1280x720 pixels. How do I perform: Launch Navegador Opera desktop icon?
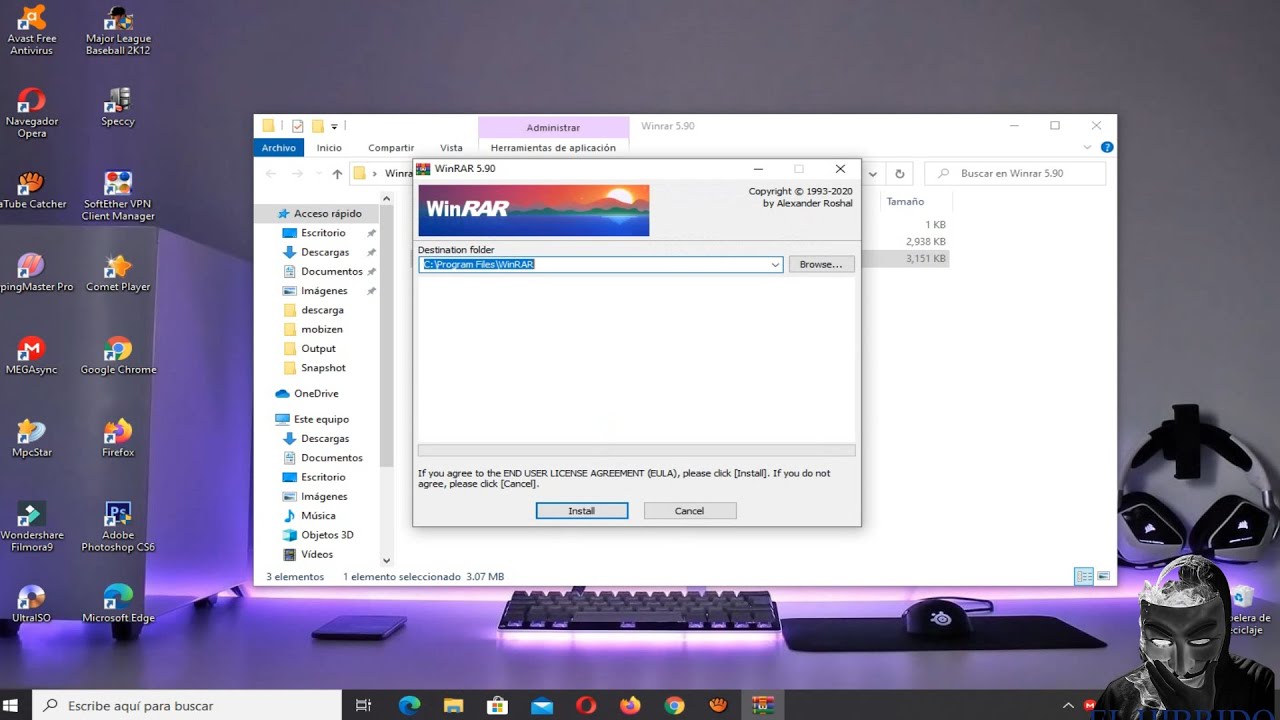click(32, 112)
